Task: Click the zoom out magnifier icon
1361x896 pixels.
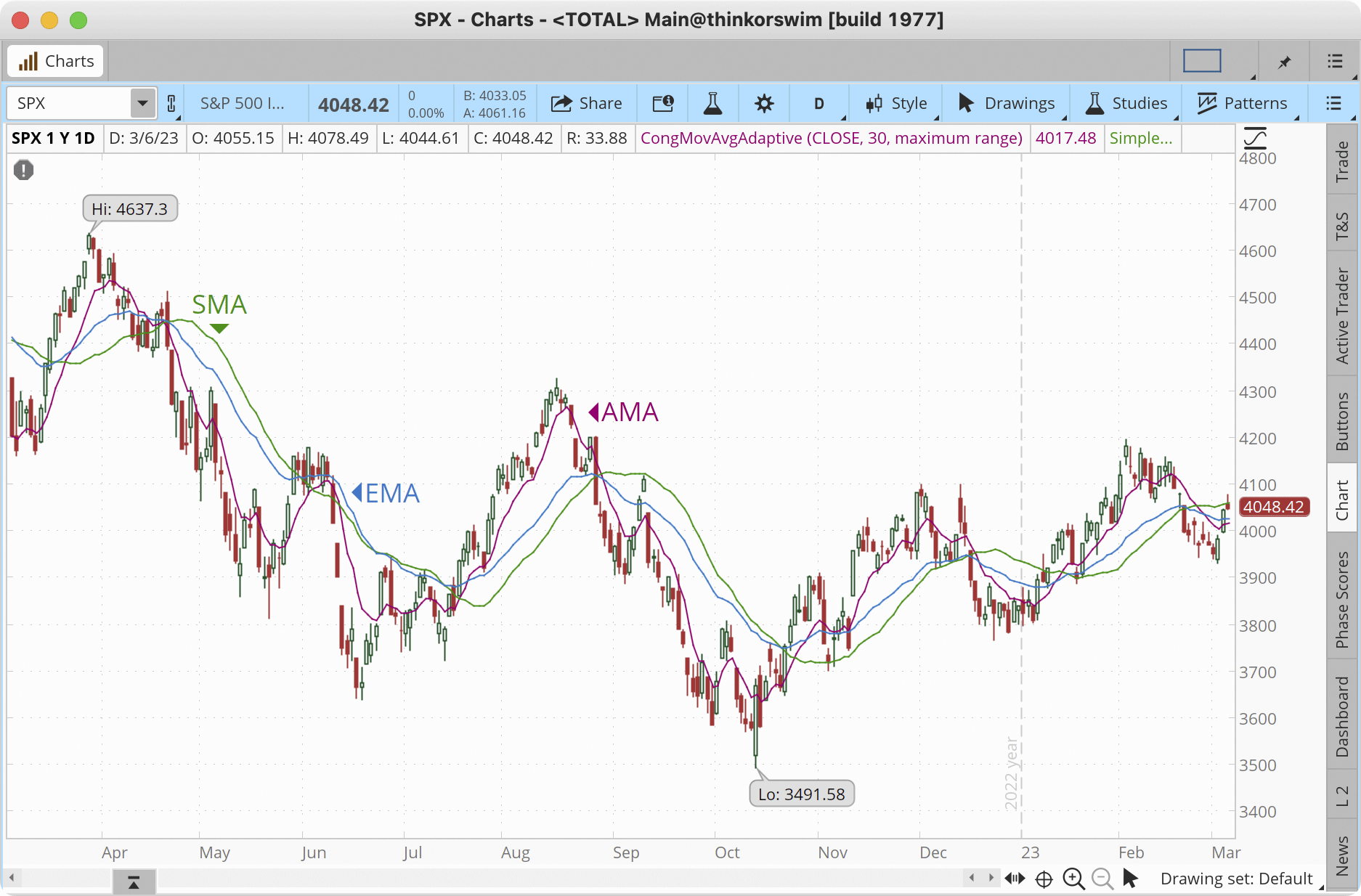Action: coord(1102,879)
